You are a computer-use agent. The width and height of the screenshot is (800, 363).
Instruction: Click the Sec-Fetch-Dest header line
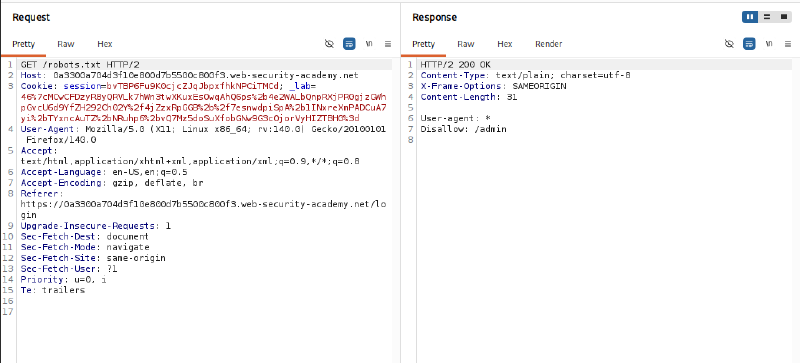85,236
